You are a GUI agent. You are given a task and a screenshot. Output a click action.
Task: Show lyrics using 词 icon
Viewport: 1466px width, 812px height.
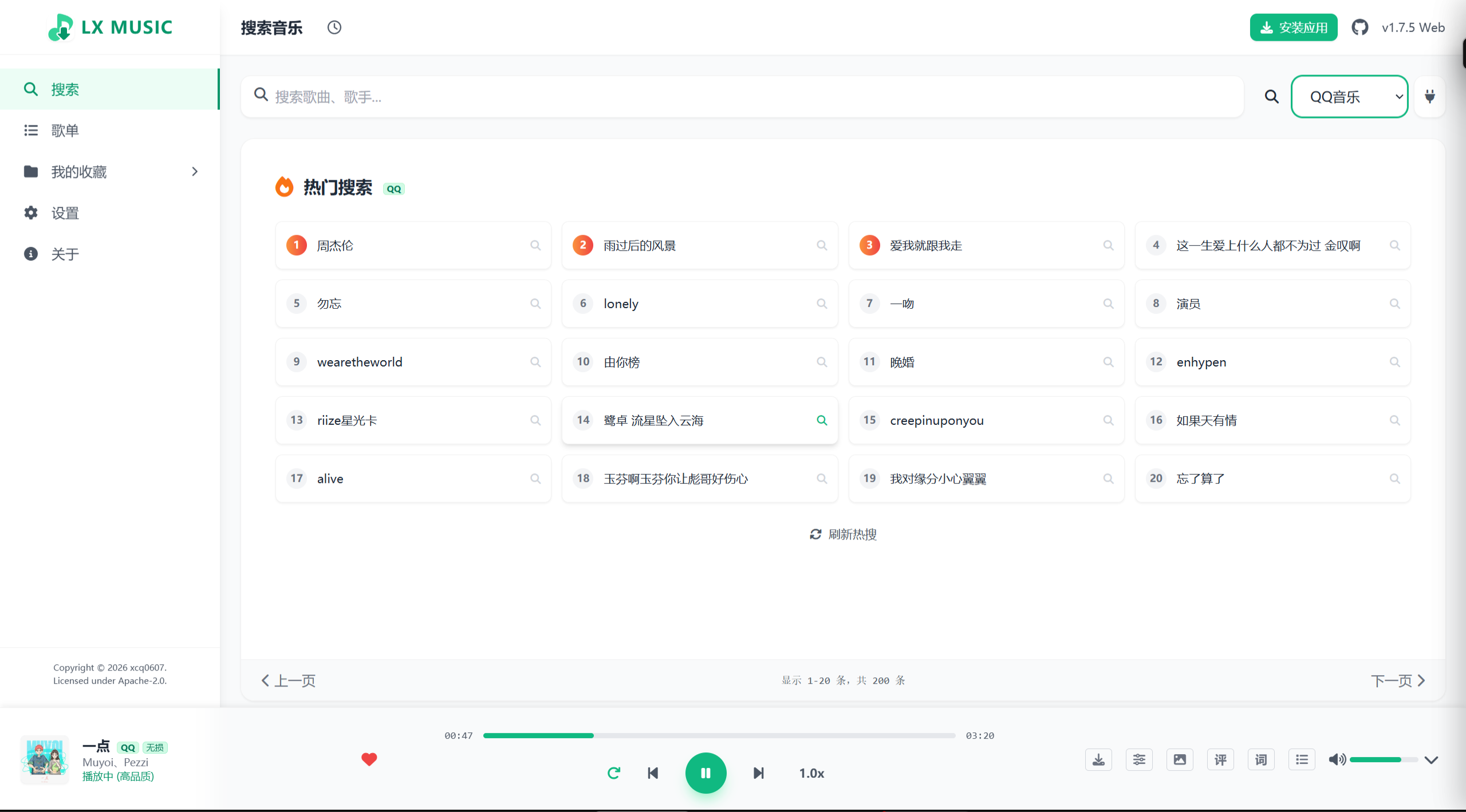pyautogui.click(x=1260, y=759)
